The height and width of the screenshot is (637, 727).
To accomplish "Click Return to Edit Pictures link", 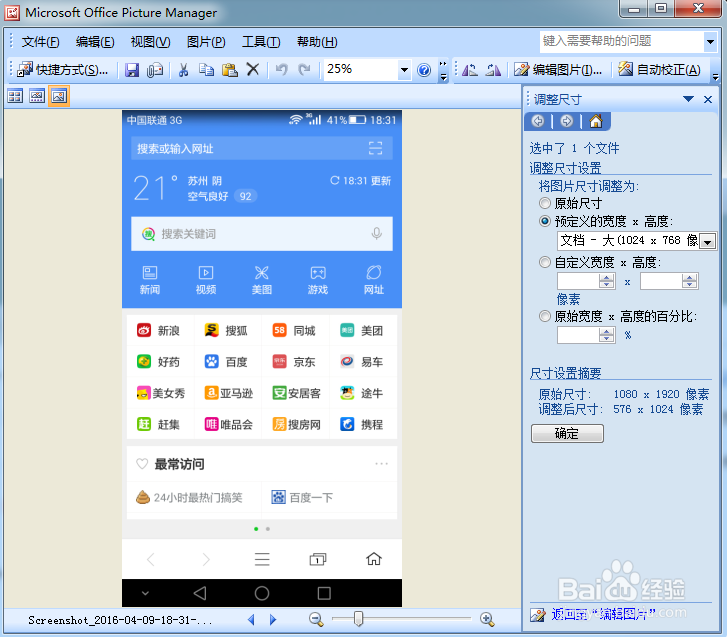I will click(x=603, y=614).
